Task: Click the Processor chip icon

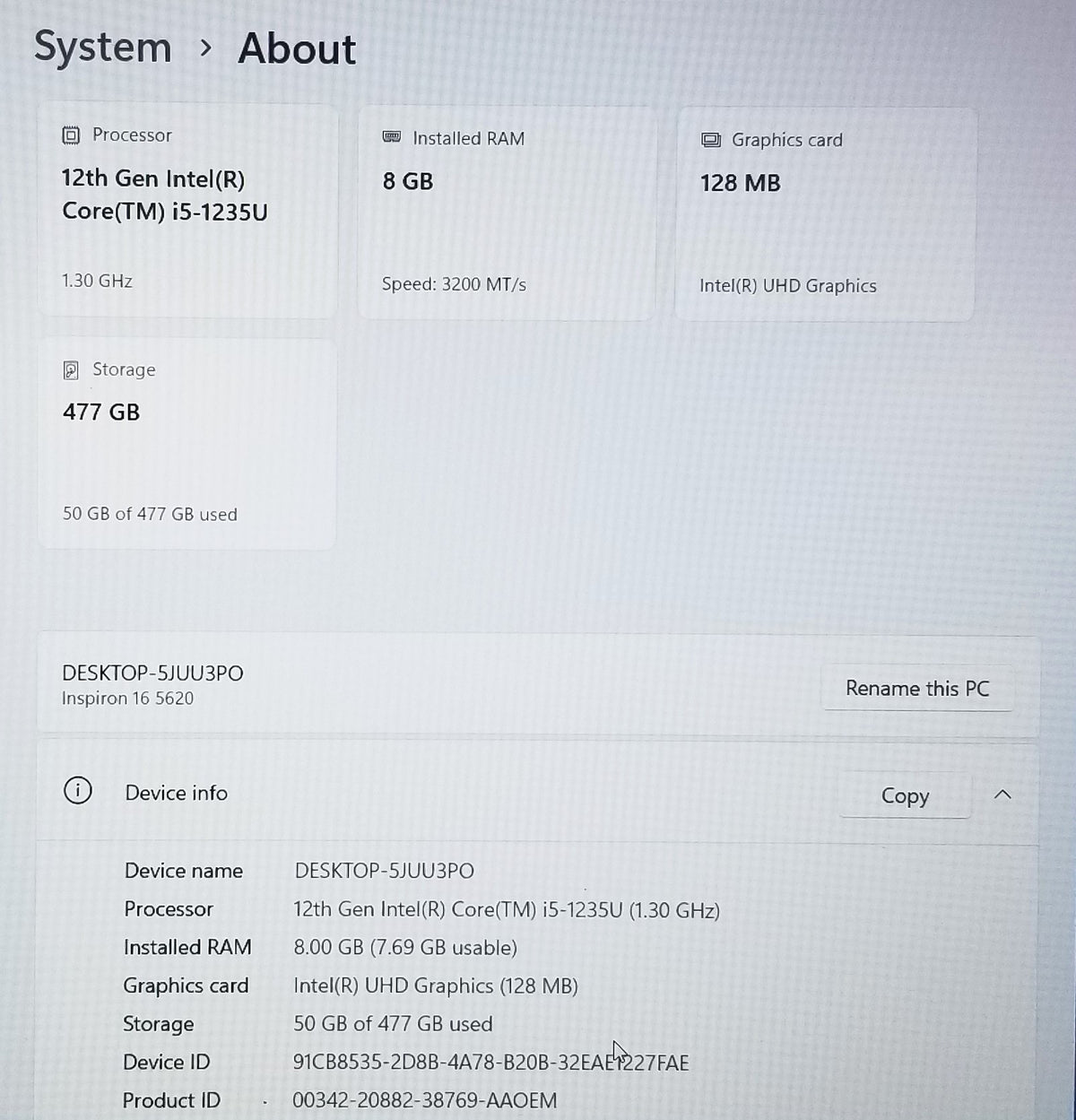Action: coord(71,135)
